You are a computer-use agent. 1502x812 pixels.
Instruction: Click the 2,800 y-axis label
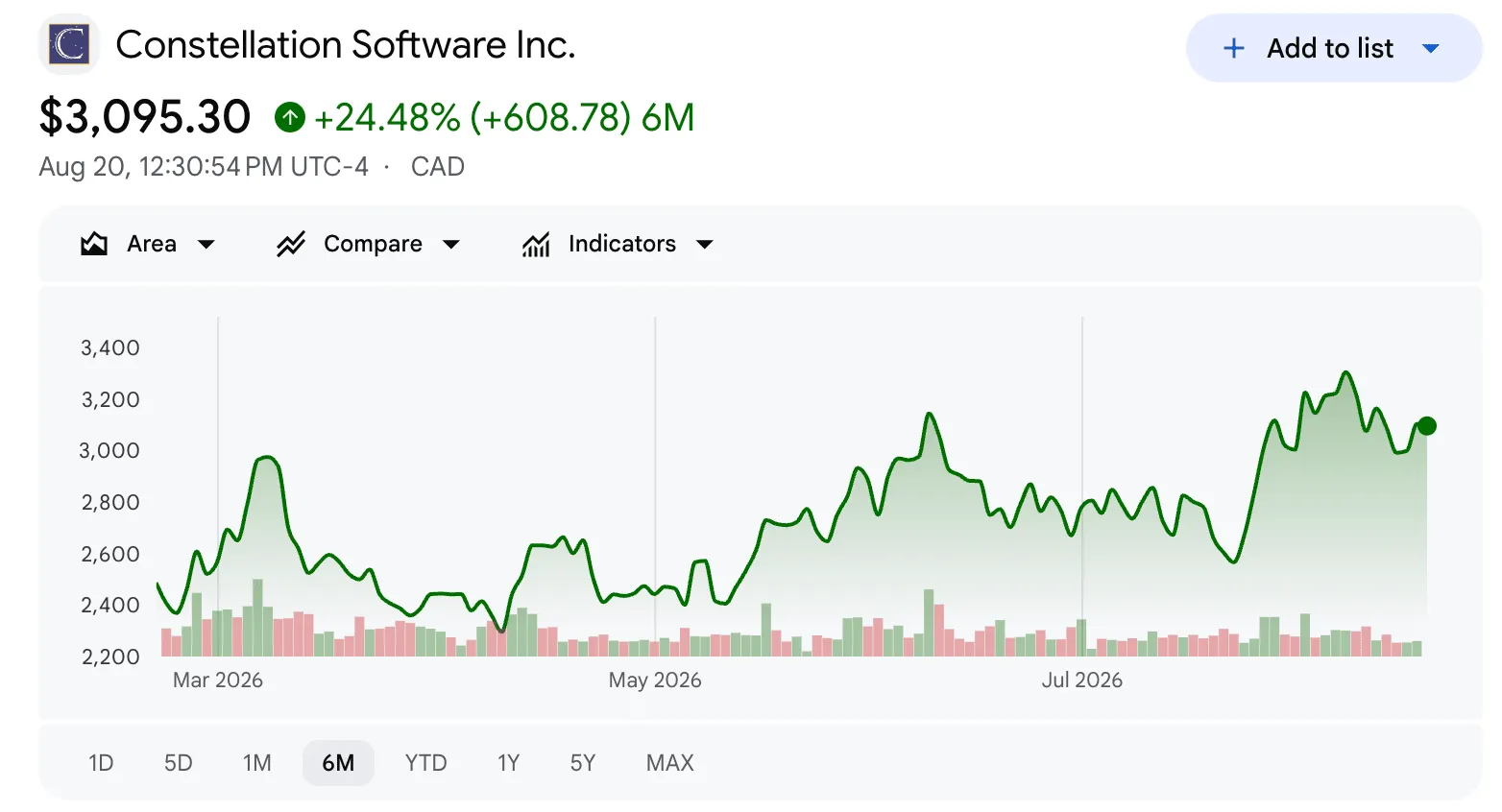point(110,502)
